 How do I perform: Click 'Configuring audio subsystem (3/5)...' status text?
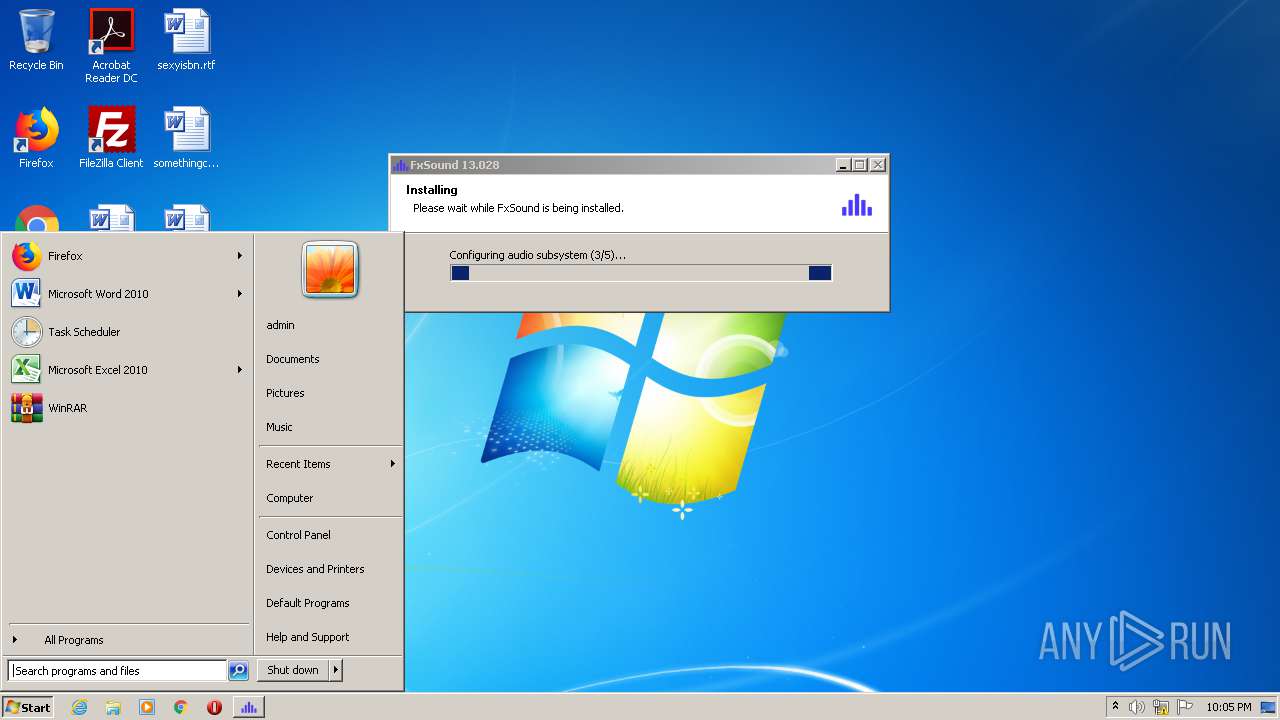[x=537, y=255]
